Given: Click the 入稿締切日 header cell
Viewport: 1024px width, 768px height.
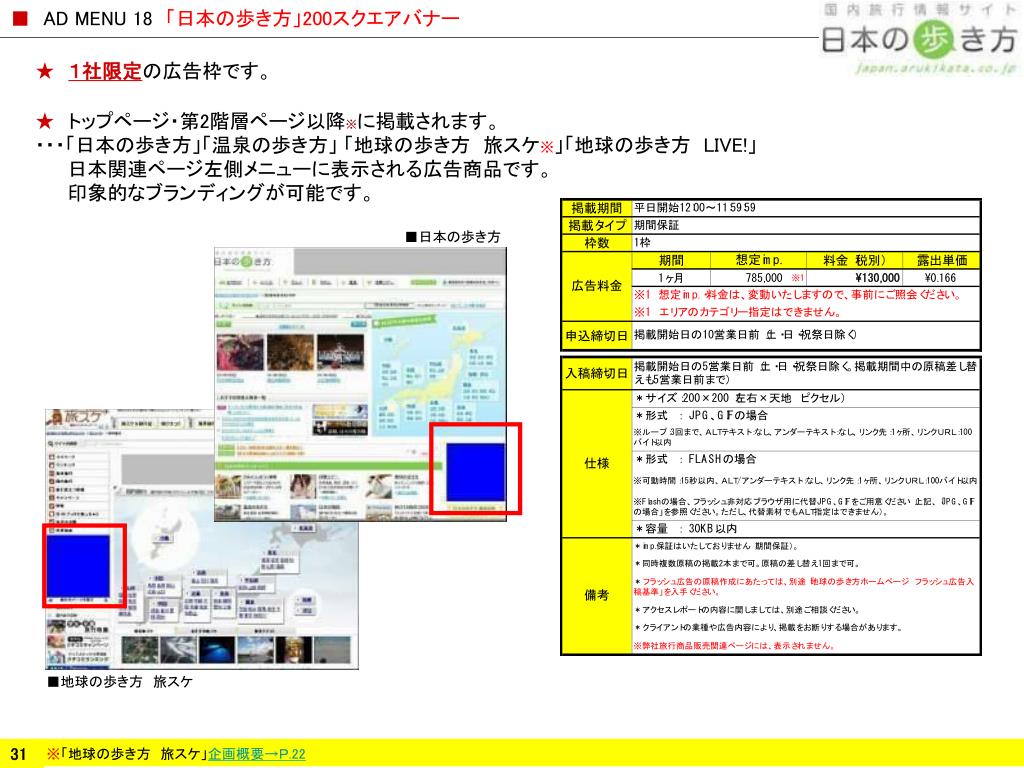Looking at the screenshot, I should pyautogui.click(x=596, y=374).
